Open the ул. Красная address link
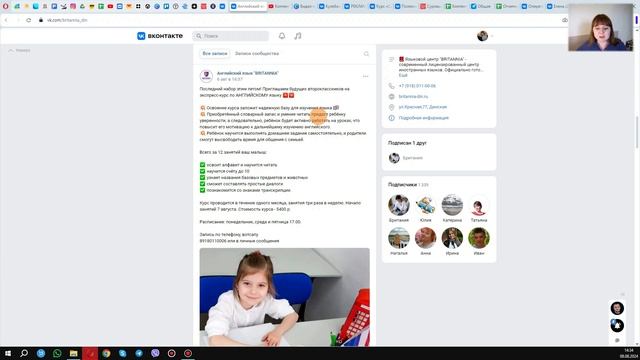640x360 pixels. click(x=423, y=107)
